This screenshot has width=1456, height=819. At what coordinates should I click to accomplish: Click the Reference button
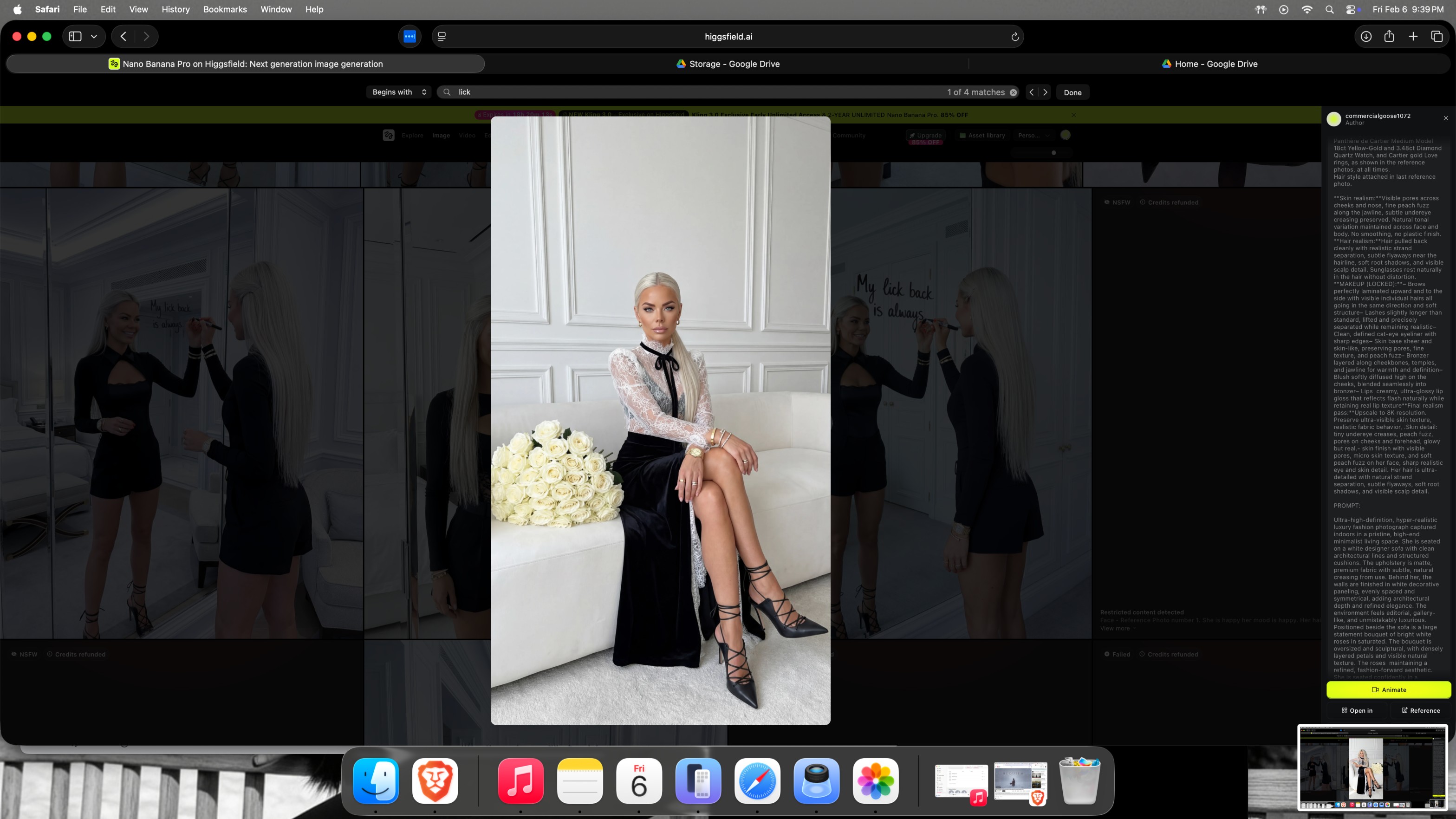tap(1420, 710)
